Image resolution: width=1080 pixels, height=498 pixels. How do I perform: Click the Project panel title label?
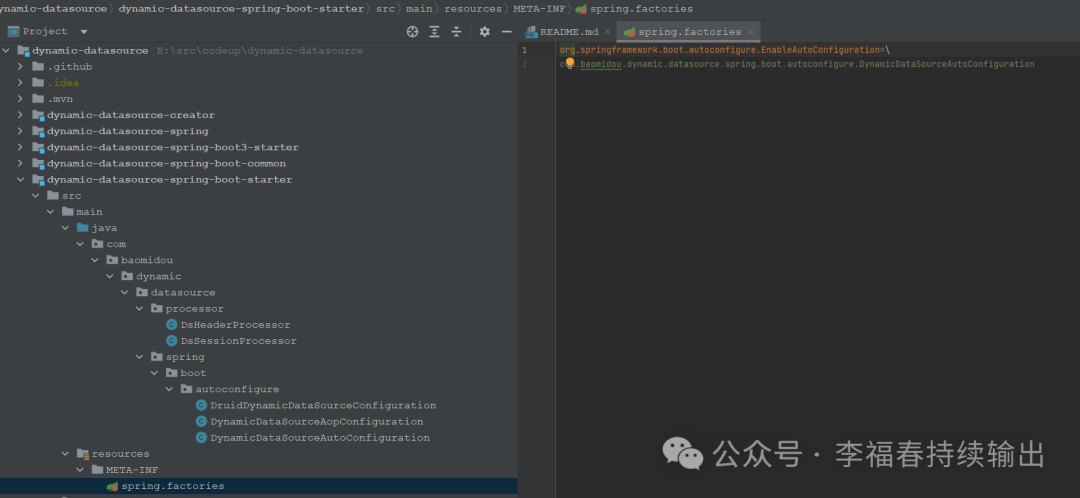[45, 32]
